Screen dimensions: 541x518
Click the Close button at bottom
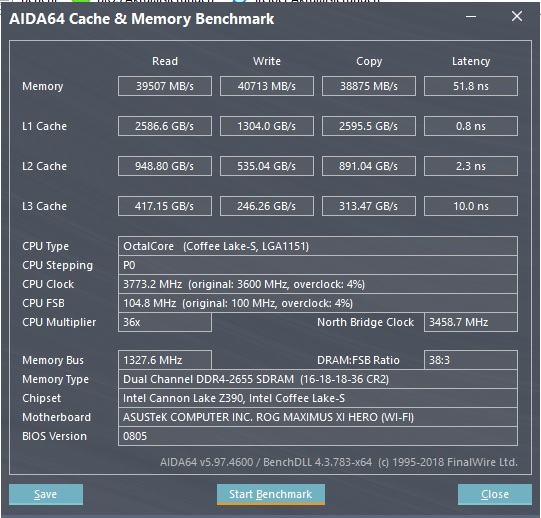495,494
